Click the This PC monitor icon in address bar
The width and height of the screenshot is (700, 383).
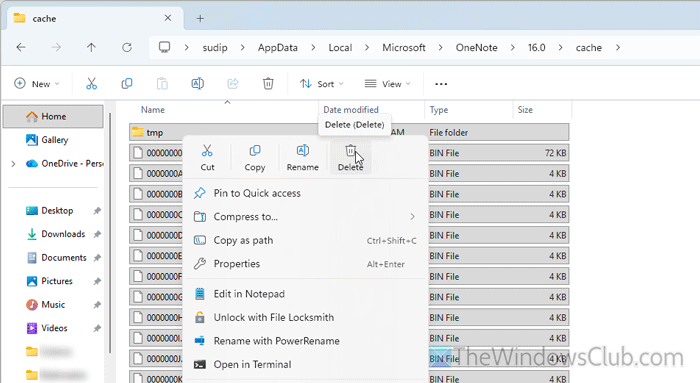(165, 47)
